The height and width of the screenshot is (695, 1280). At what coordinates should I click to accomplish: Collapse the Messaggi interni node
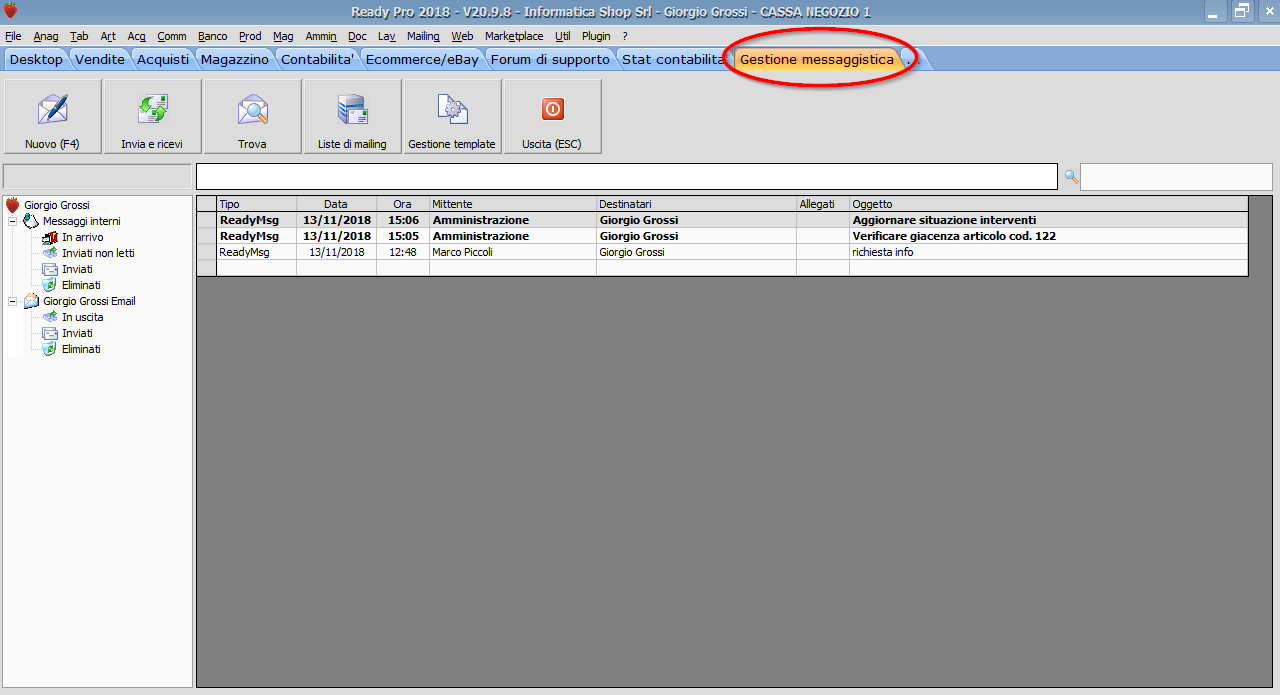[12, 221]
